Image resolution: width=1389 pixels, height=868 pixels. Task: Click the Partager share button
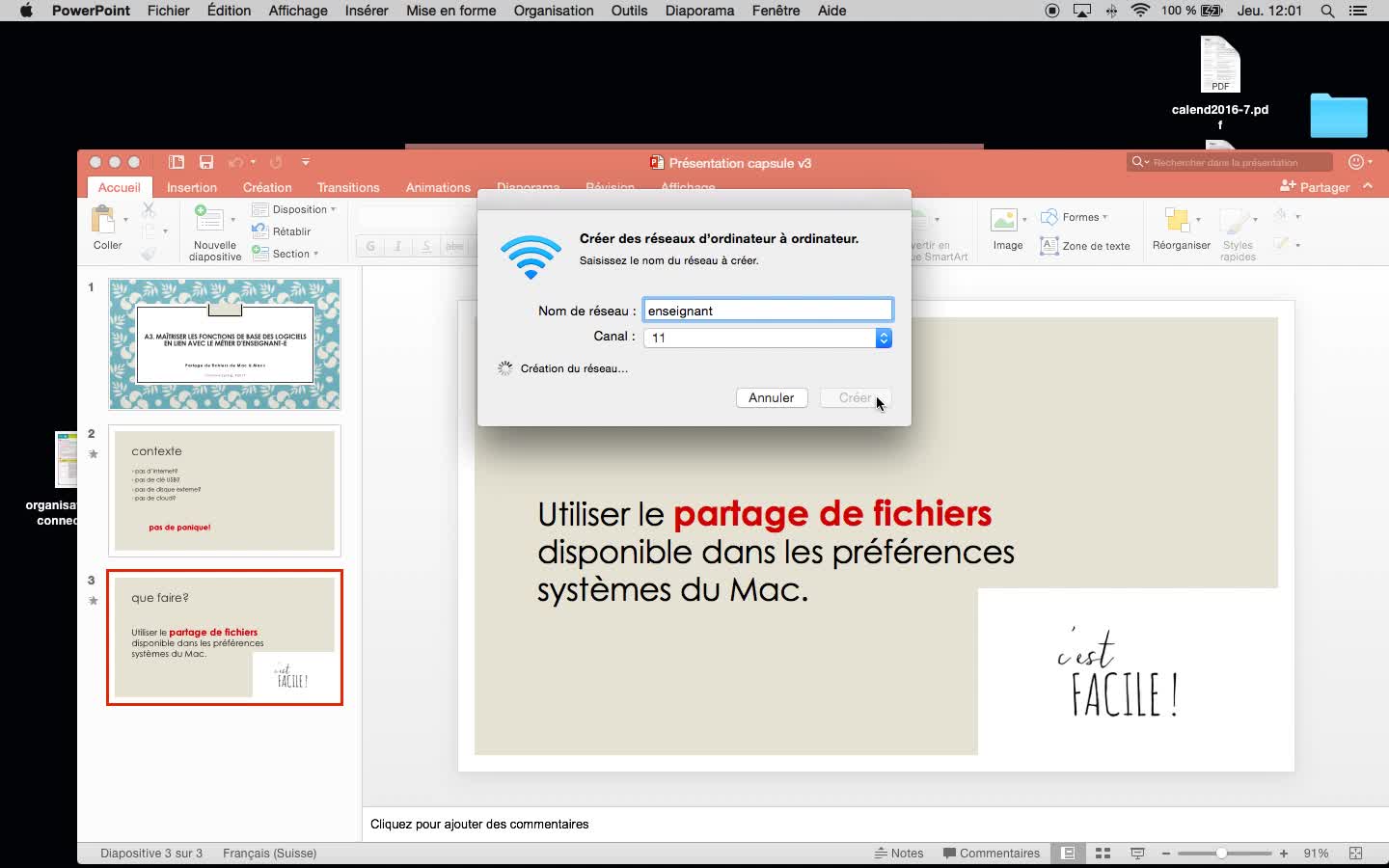pyautogui.click(x=1315, y=187)
